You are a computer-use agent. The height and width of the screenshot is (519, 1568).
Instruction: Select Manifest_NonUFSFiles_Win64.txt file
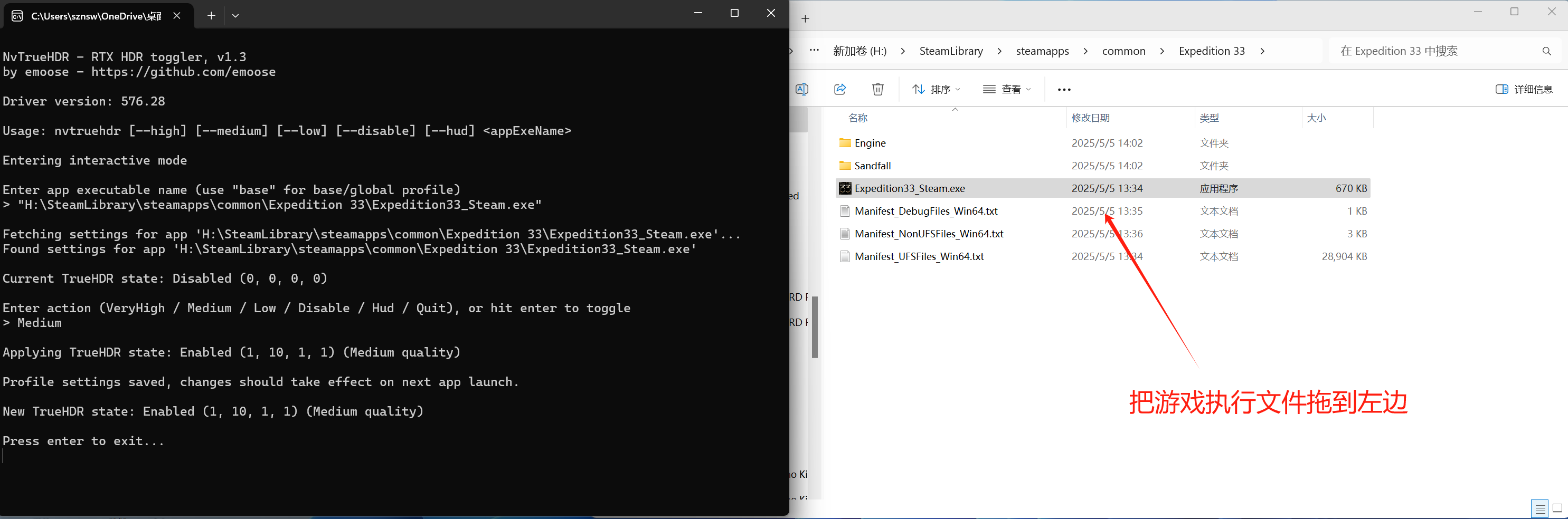click(x=1103, y=234)
